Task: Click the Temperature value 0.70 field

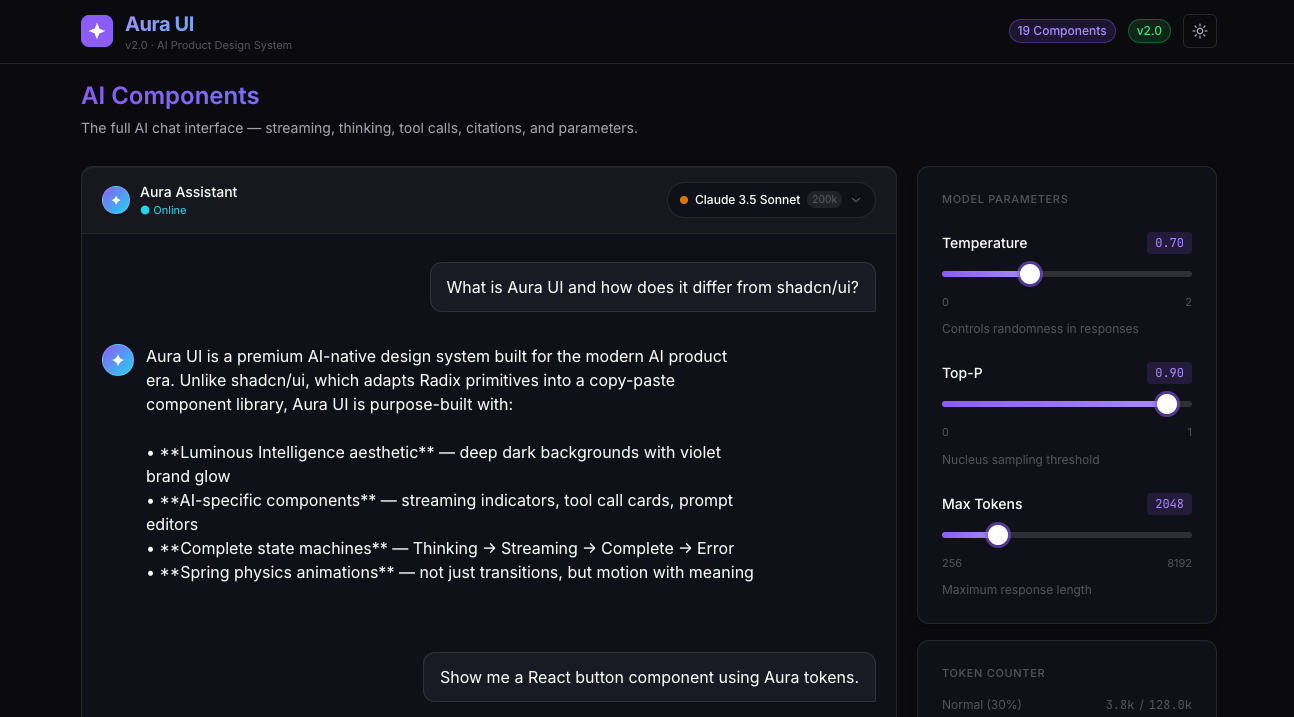Action: 1169,243
